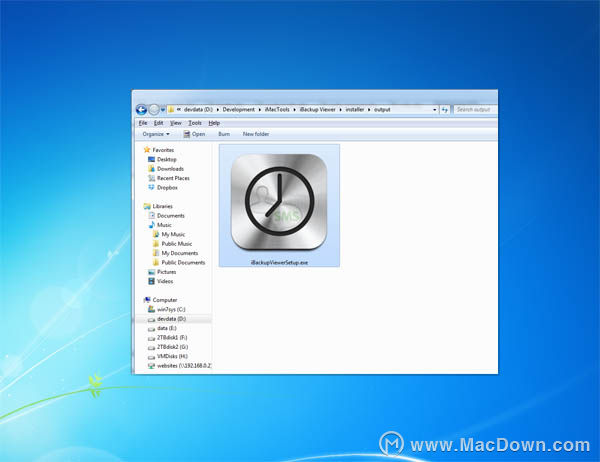The width and height of the screenshot is (600, 462).
Task: Click the Dropbox icon
Action: [152, 187]
